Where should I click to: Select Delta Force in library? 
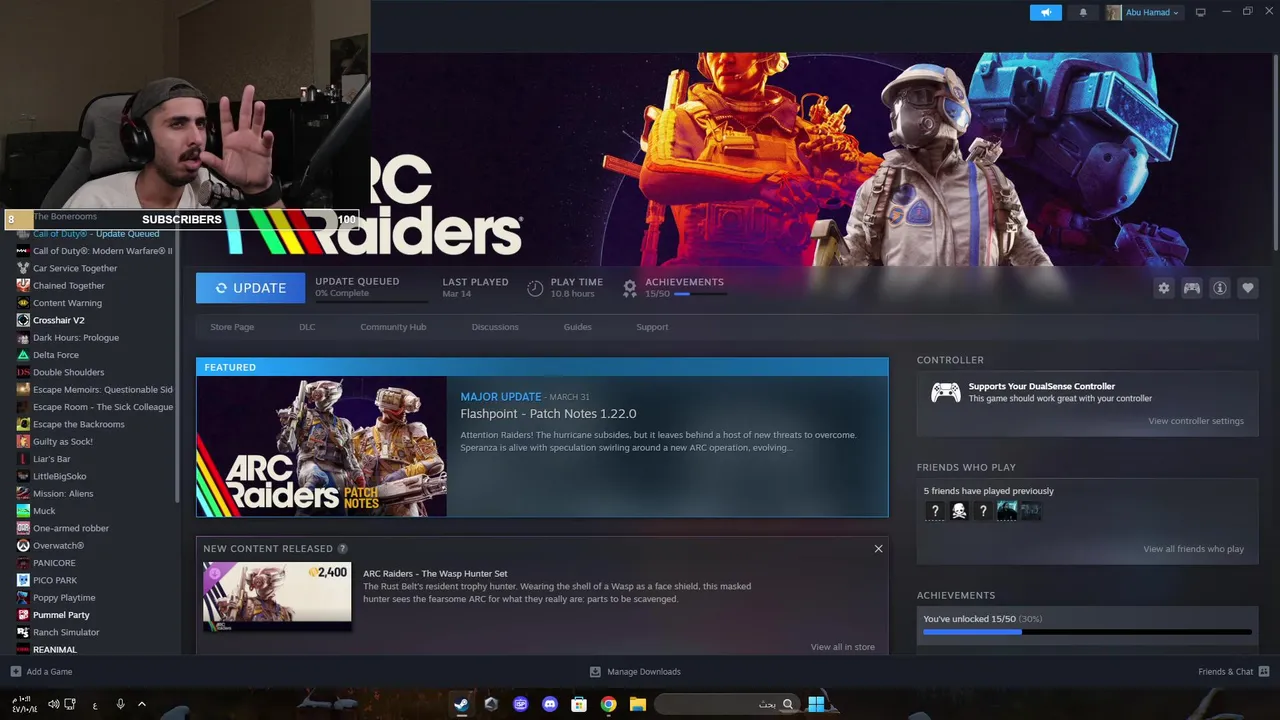56,355
